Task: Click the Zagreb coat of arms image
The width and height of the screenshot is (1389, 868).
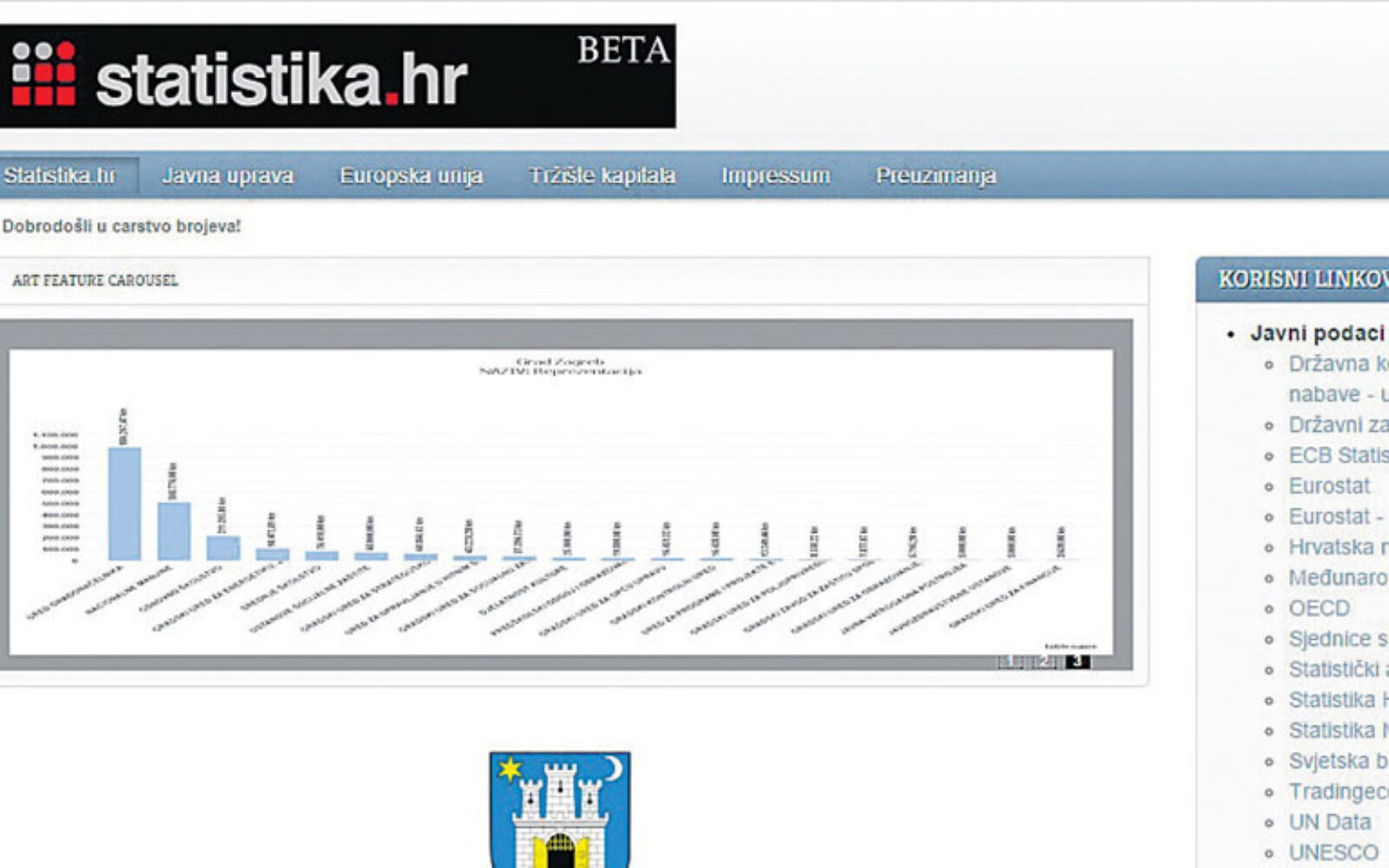Action: [x=560, y=809]
